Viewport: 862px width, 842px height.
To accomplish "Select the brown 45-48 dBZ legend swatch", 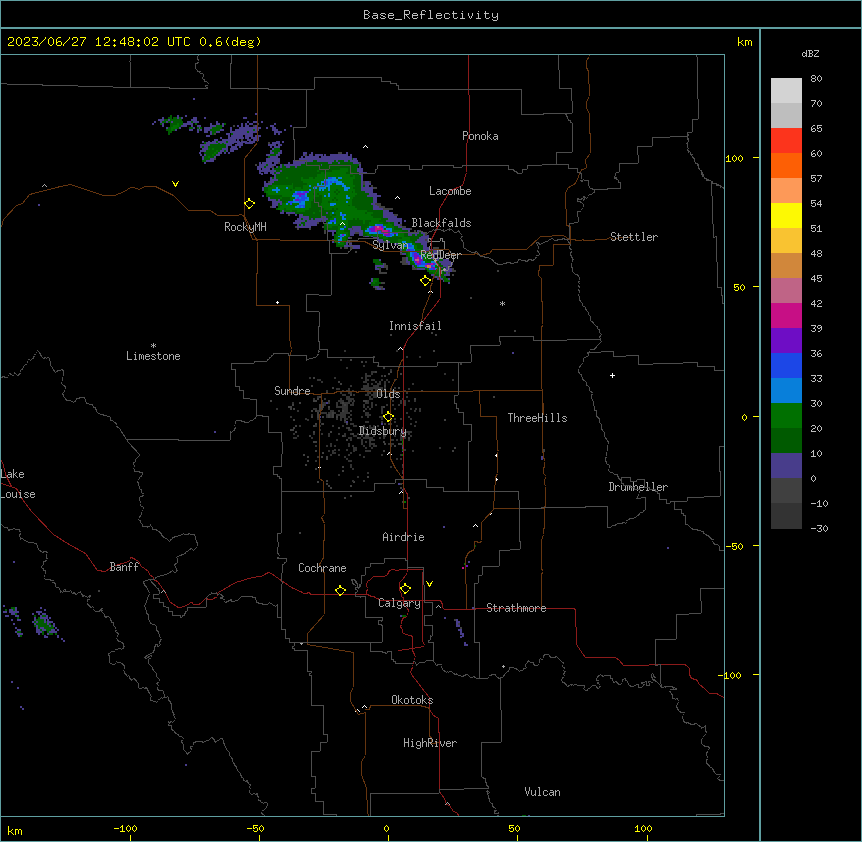I will [x=786, y=265].
